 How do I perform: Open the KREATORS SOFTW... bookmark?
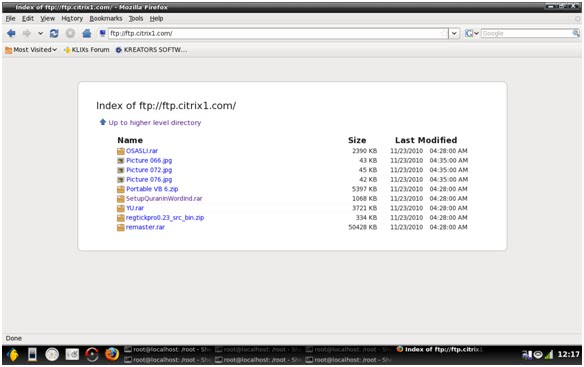(x=151, y=50)
